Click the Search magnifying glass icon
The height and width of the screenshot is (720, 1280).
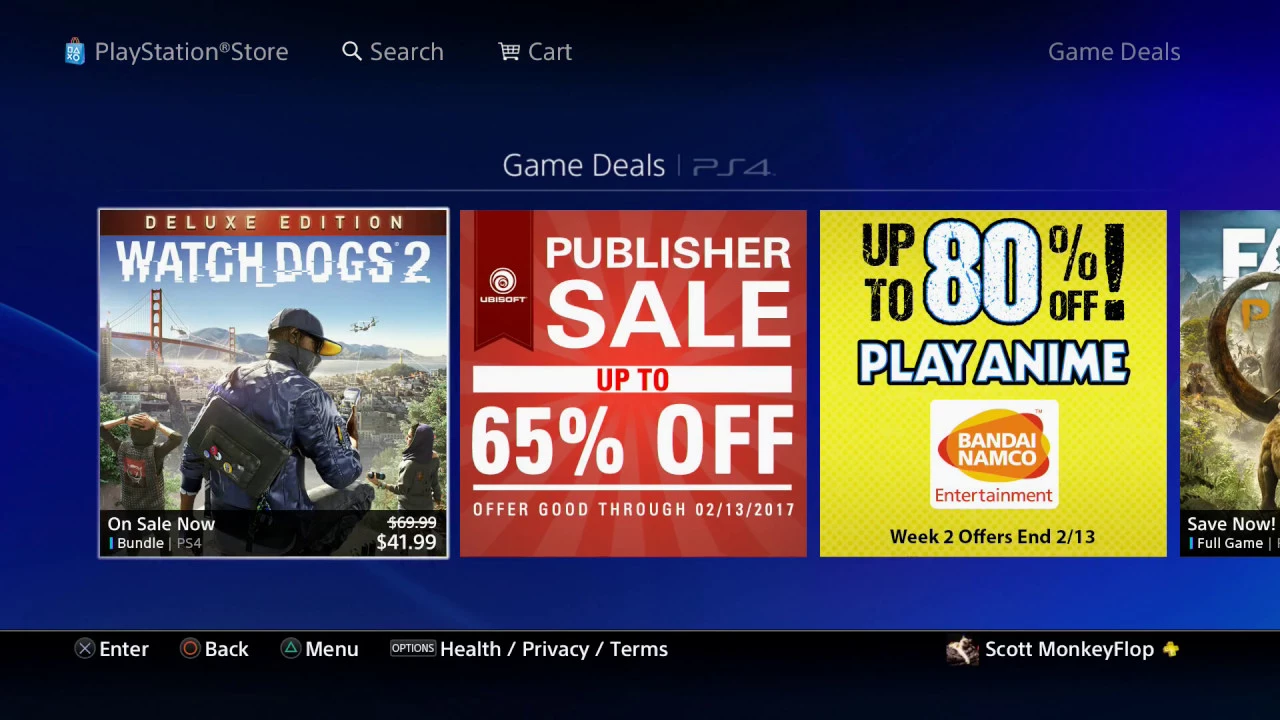(352, 51)
